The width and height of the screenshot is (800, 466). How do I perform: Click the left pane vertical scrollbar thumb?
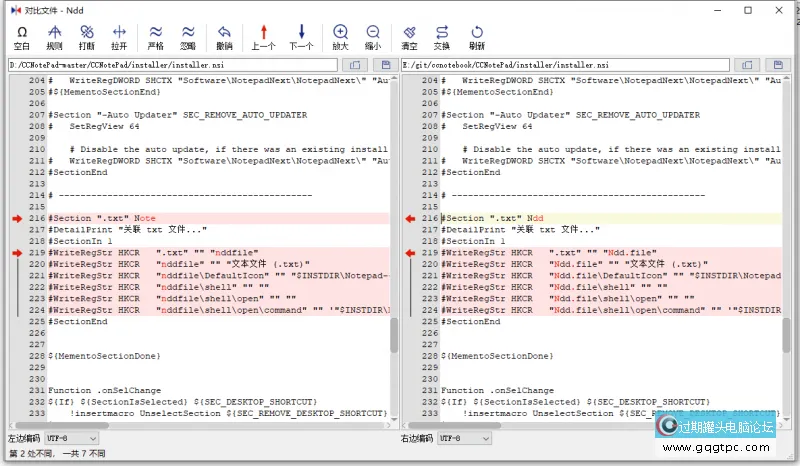pos(394,335)
